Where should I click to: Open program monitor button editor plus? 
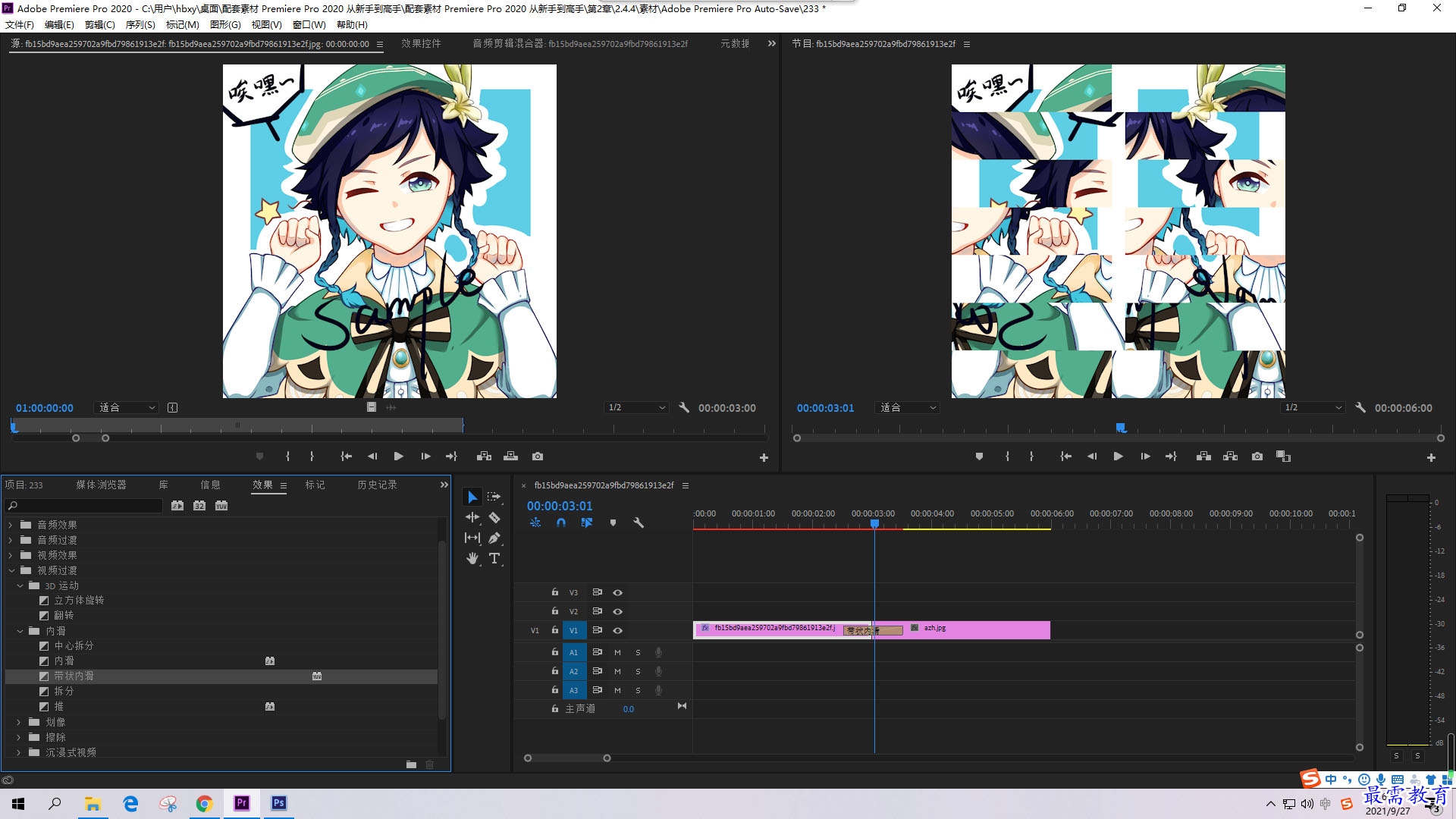pos(1431,458)
